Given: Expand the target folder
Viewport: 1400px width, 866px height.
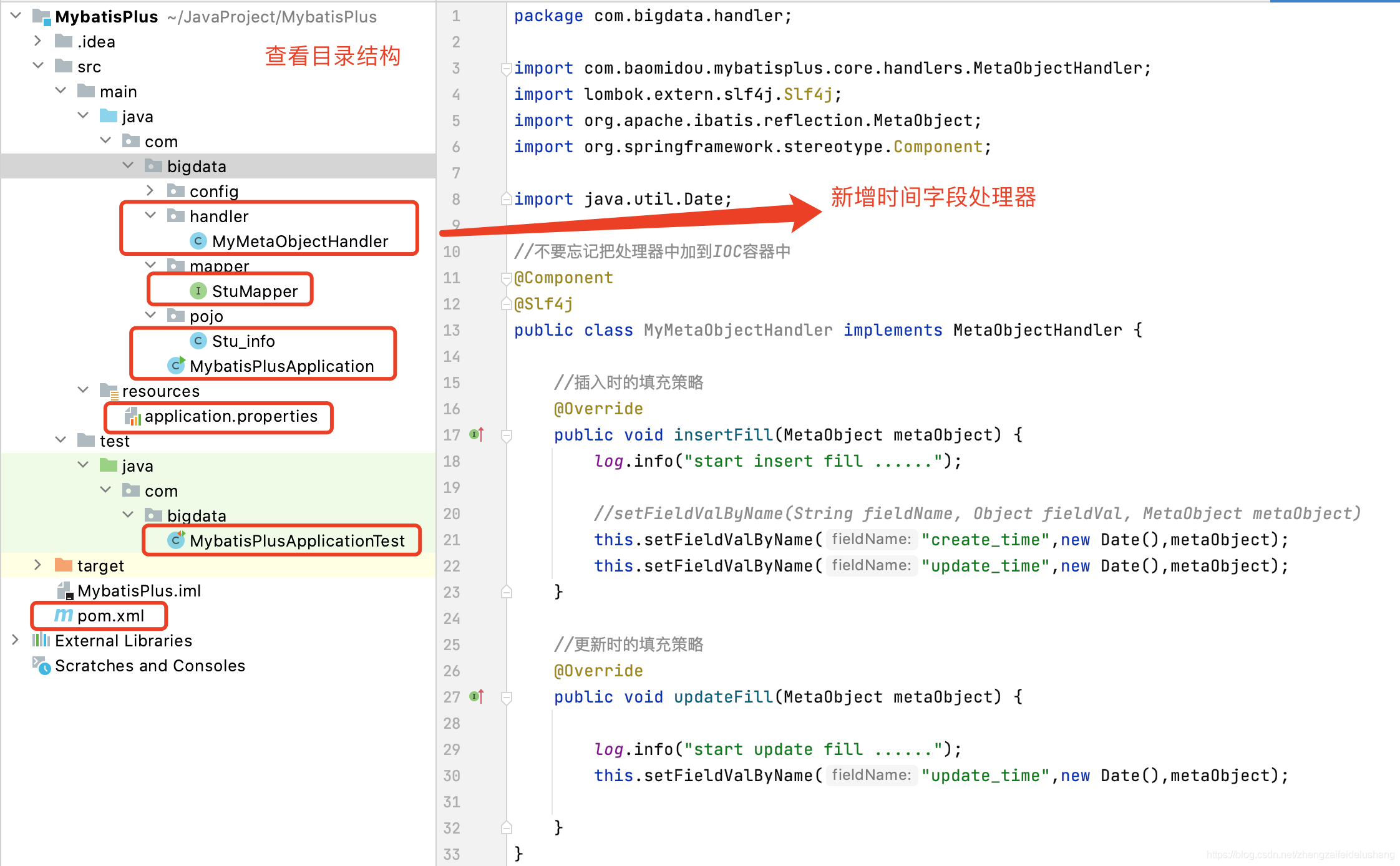Looking at the screenshot, I should [38, 565].
